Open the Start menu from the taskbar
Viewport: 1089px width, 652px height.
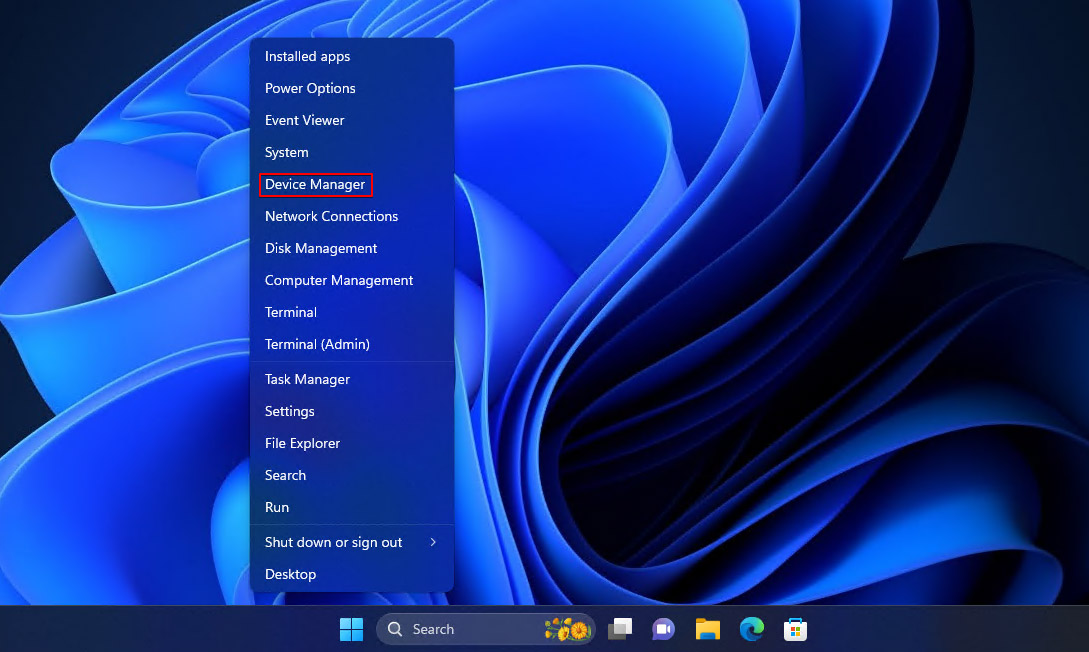tap(351, 629)
